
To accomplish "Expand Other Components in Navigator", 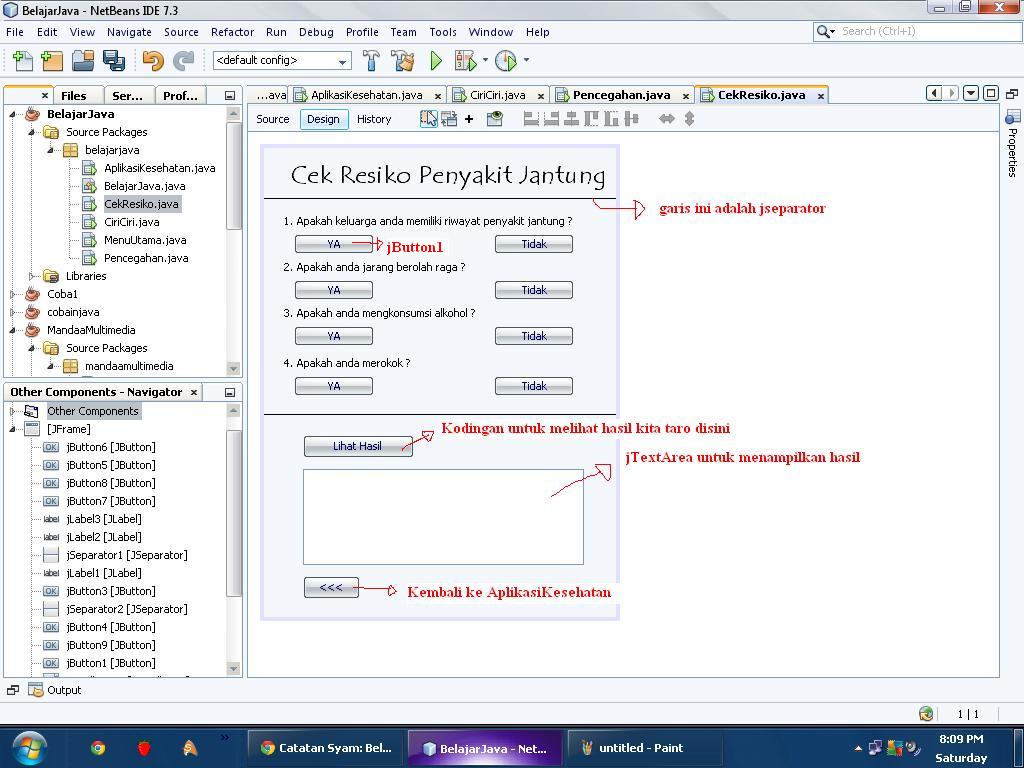I will [12, 411].
